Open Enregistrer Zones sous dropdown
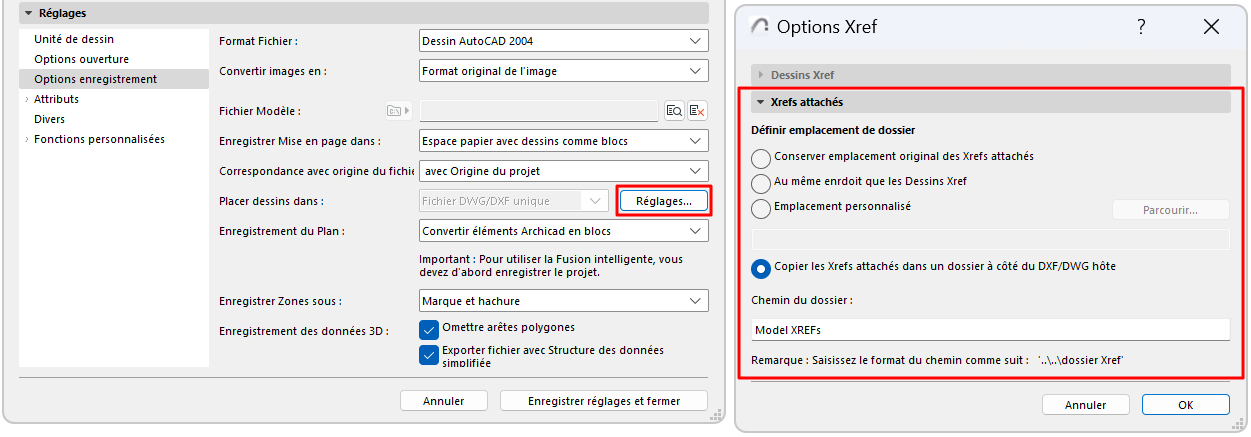The width and height of the screenshot is (1251, 437). [x=563, y=301]
